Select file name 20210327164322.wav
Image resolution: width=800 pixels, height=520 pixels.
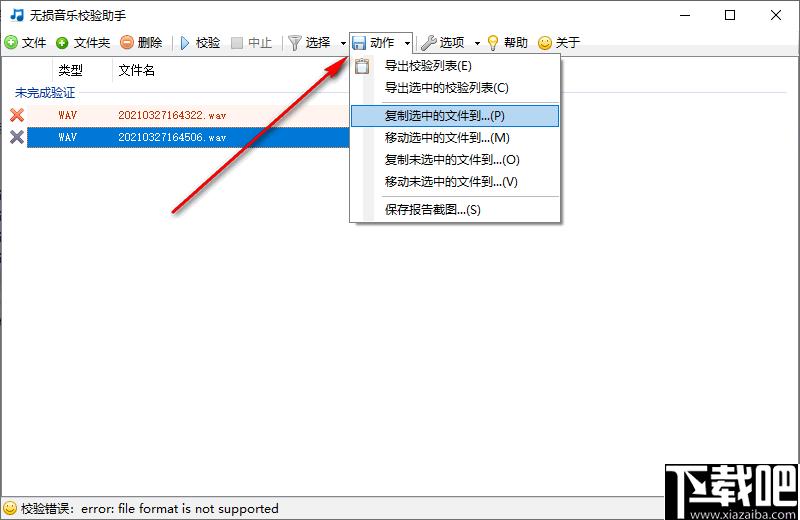pyautogui.click(x=172, y=115)
